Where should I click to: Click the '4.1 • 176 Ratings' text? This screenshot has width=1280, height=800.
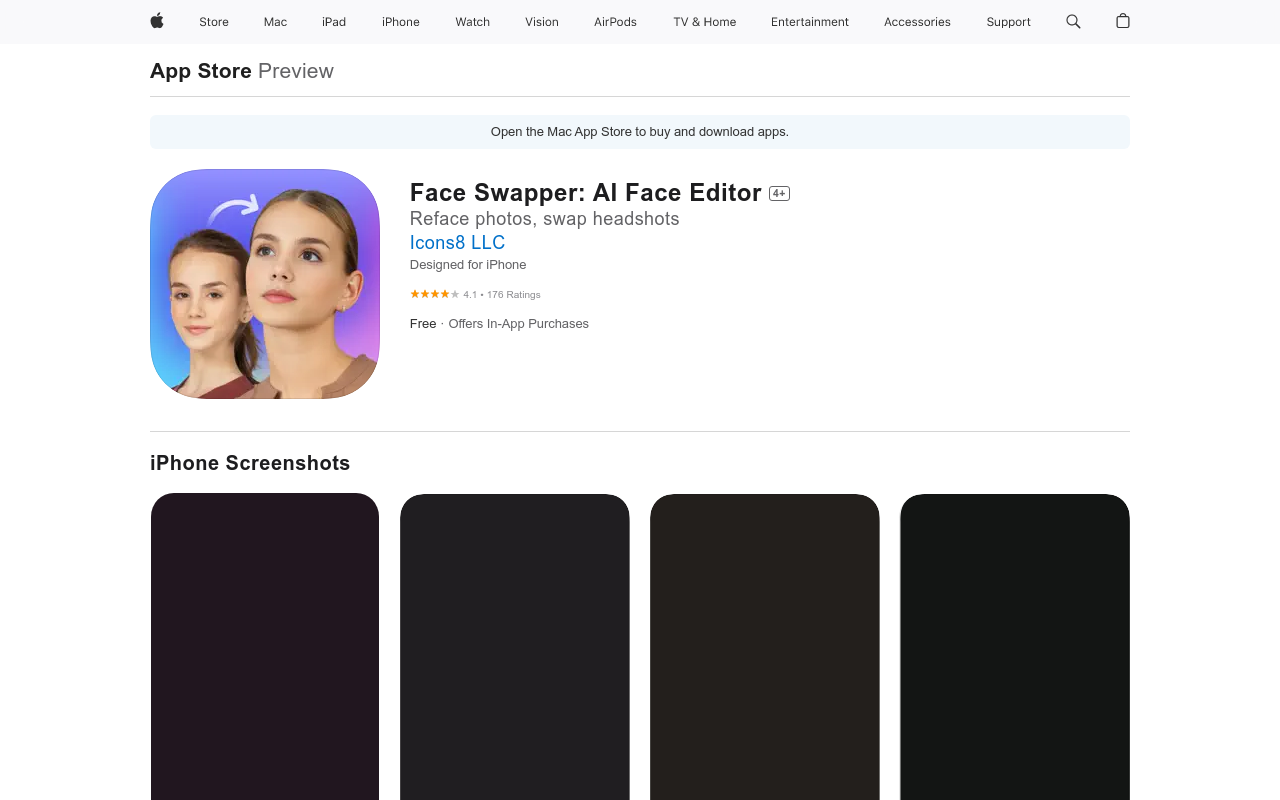[502, 295]
